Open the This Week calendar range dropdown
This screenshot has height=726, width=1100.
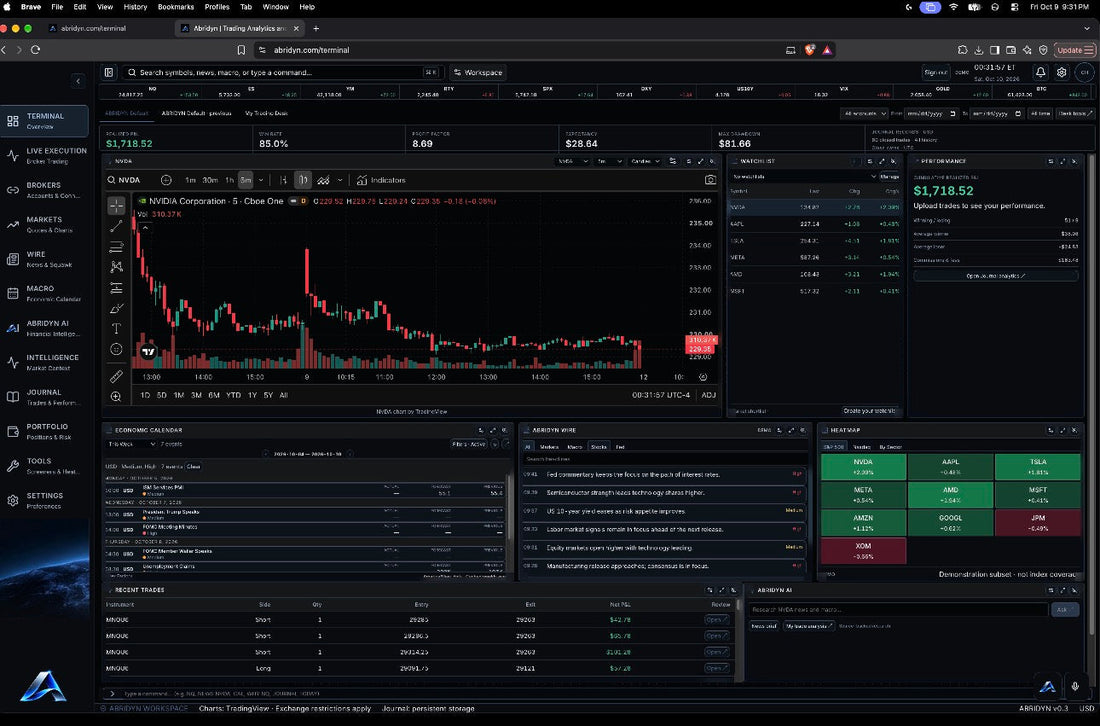coord(131,444)
